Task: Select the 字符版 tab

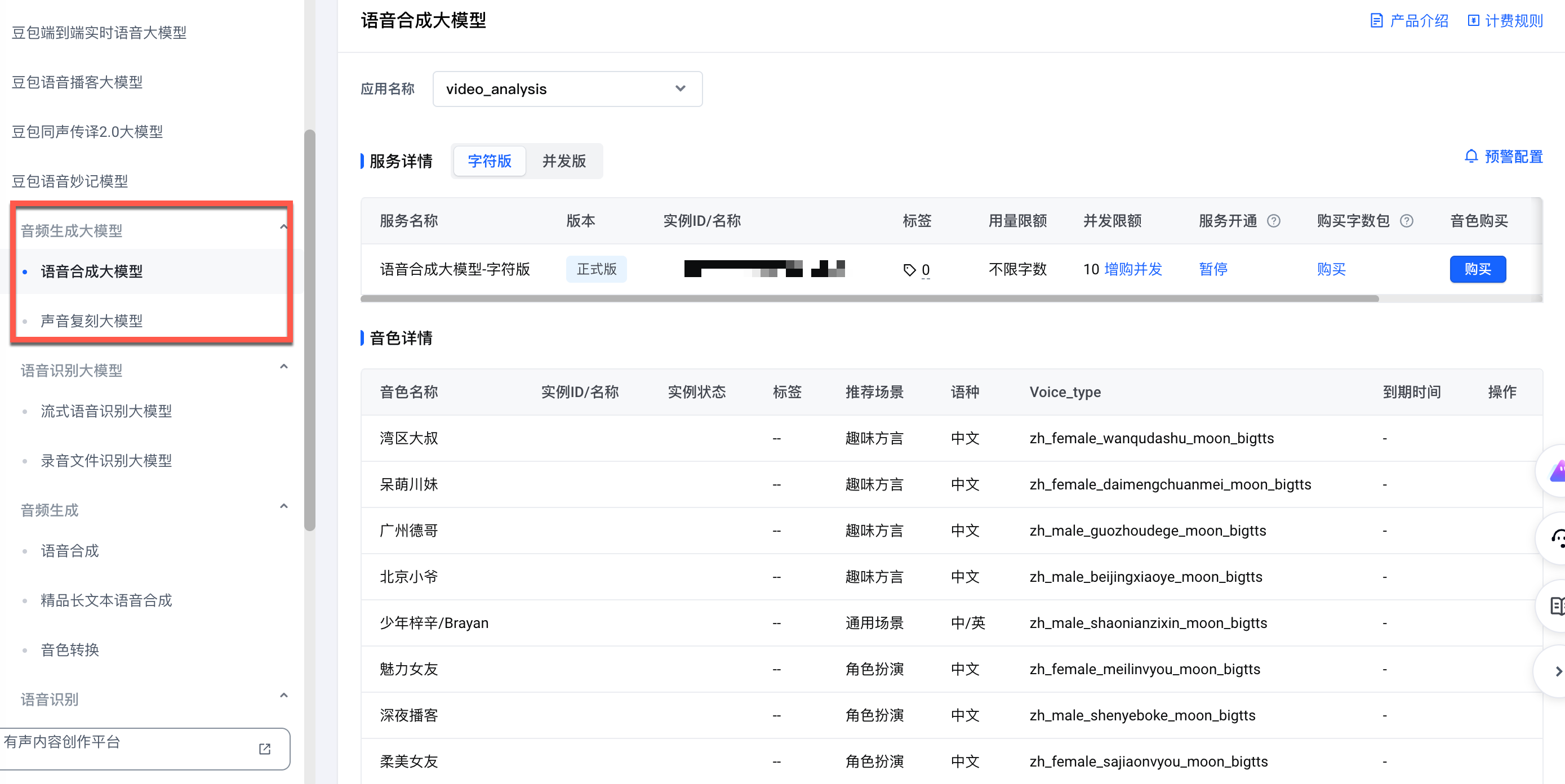Action: click(489, 161)
